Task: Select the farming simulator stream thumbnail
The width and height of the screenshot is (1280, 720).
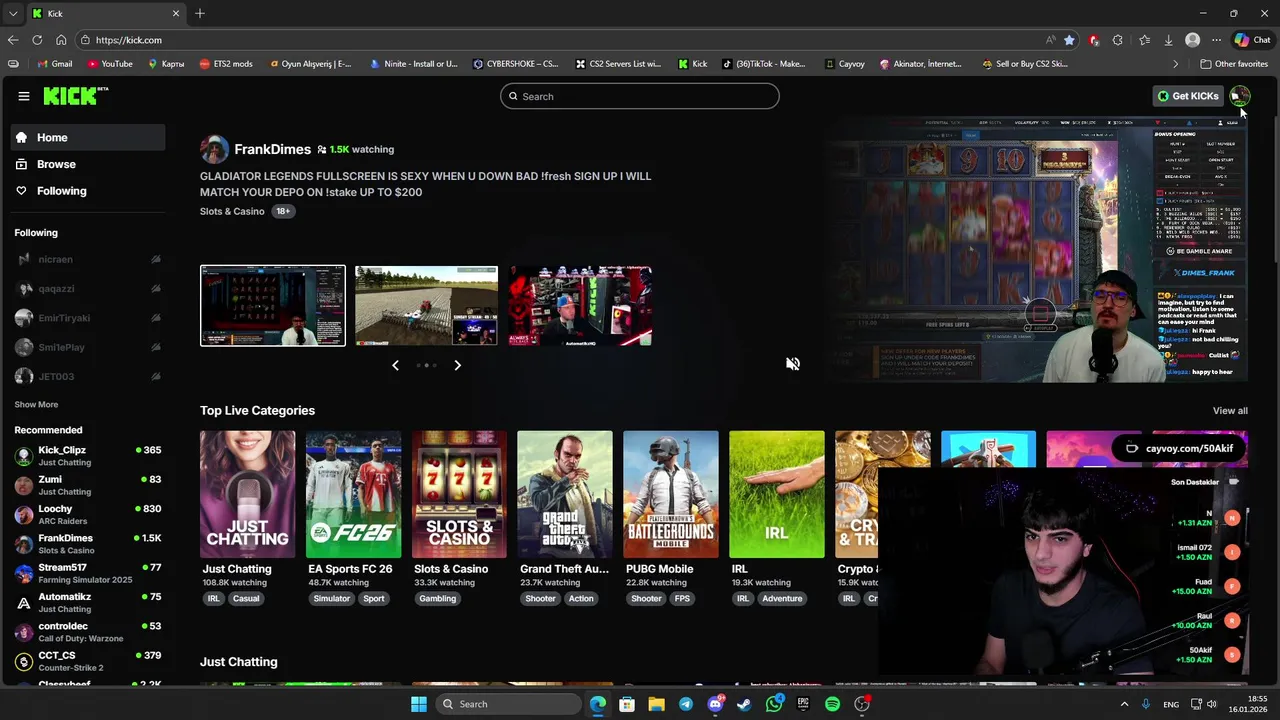Action: click(426, 305)
